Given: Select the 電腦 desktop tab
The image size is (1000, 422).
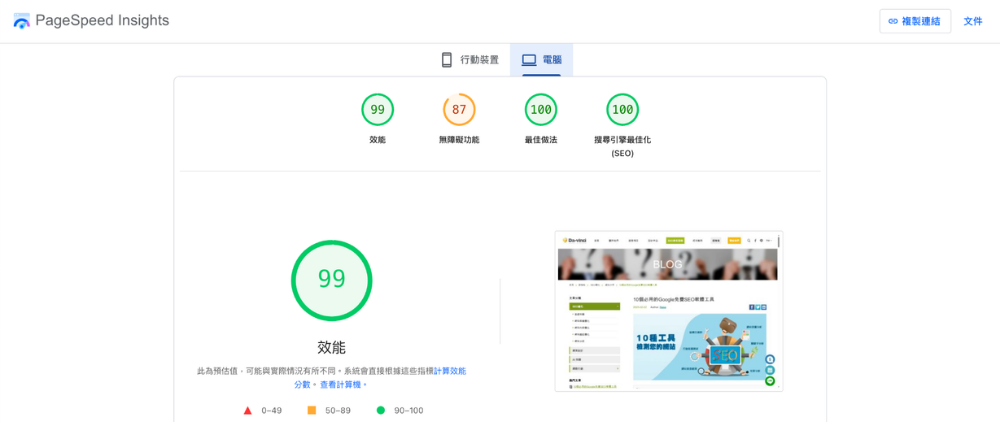Looking at the screenshot, I should pos(541,60).
